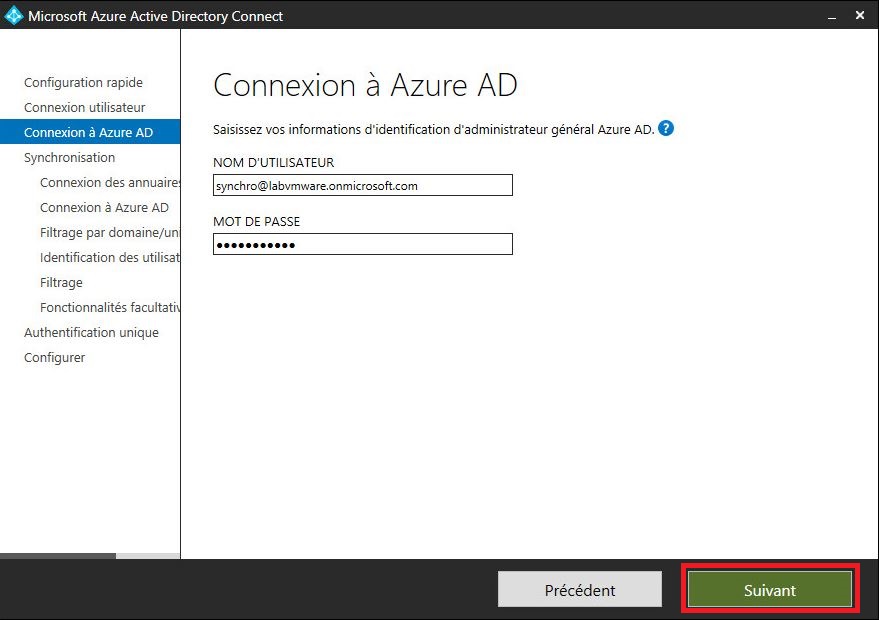Image resolution: width=879 pixels, height=620 pixels.
Task: Focus the MOT DE PASSE field
Action: 363,244
